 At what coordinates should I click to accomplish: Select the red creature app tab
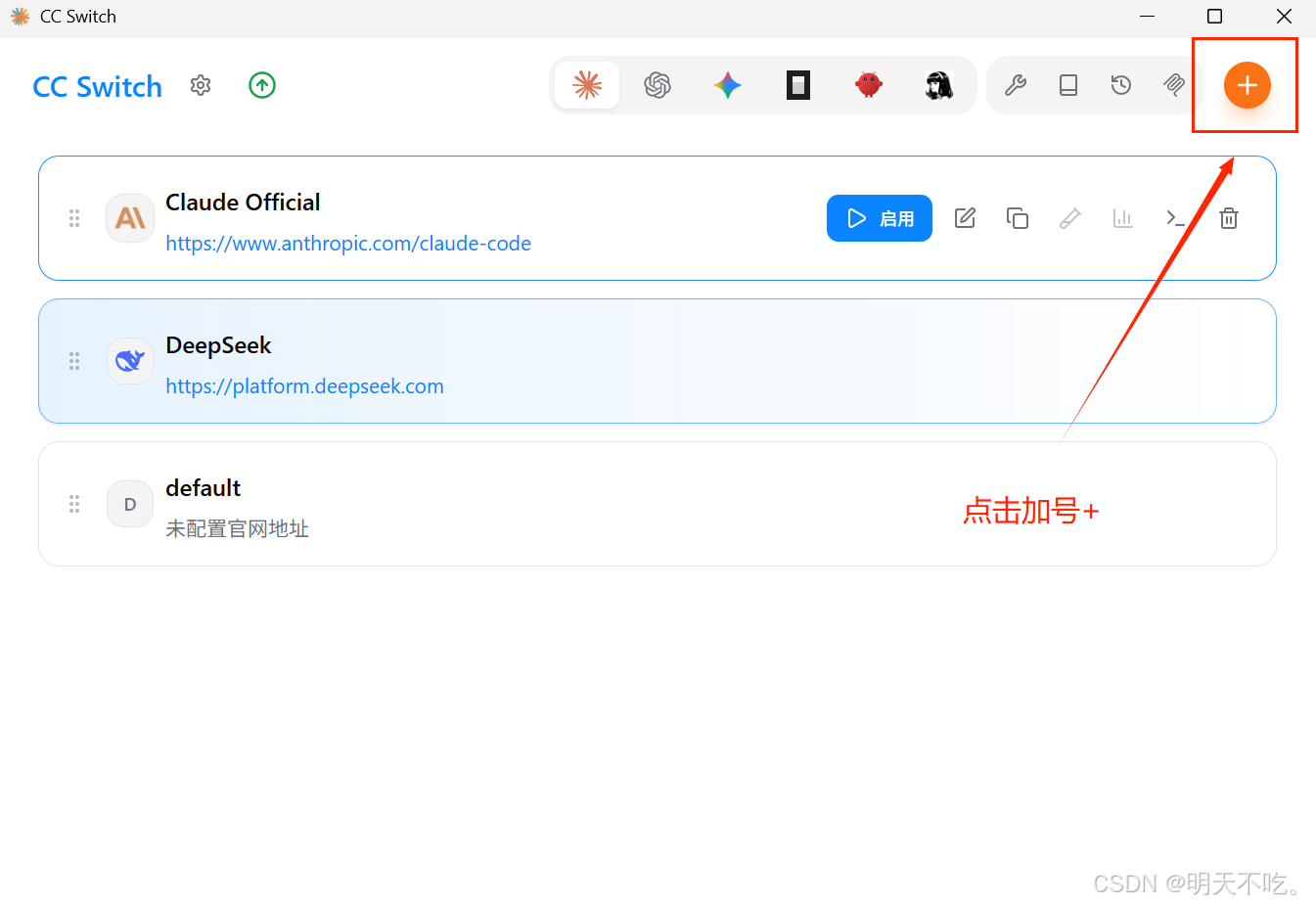pos(869,85)
